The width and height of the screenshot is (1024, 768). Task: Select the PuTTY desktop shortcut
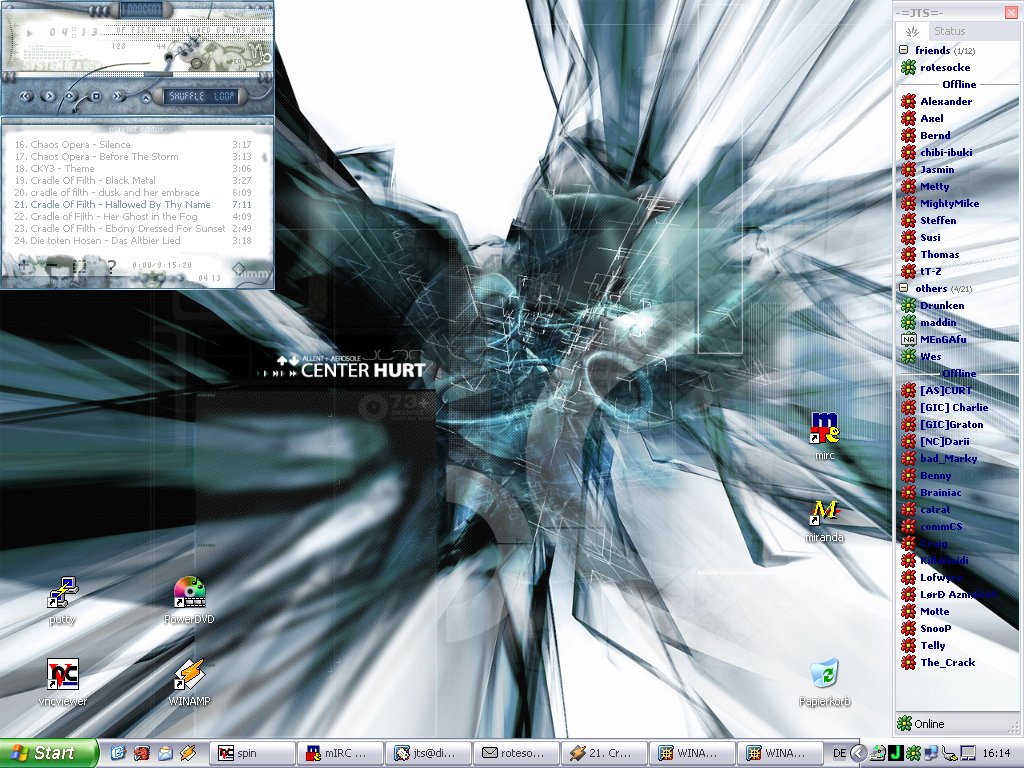coord(62,594)
